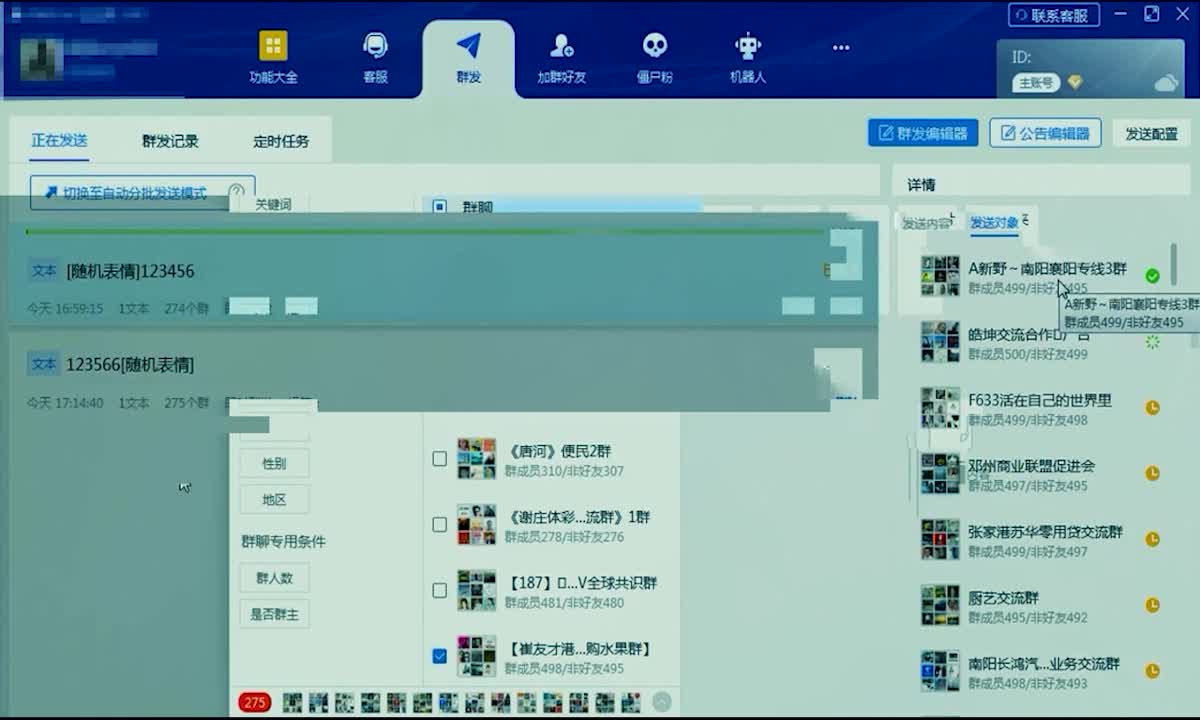Switch to the 定时任务 tab

pos(282,140)
